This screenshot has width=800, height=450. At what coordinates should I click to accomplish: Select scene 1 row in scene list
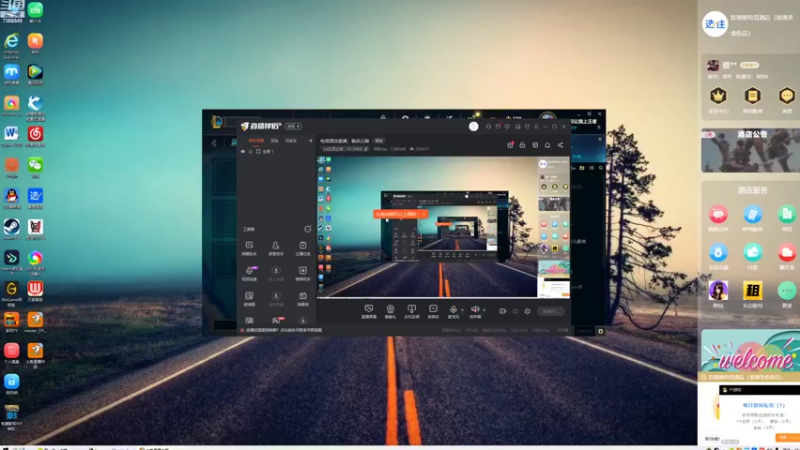point(276,152)
